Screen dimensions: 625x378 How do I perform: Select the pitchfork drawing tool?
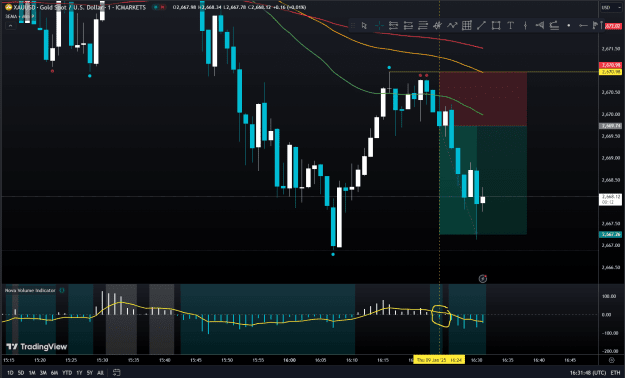pyautogui.click(x=437, y=26)
